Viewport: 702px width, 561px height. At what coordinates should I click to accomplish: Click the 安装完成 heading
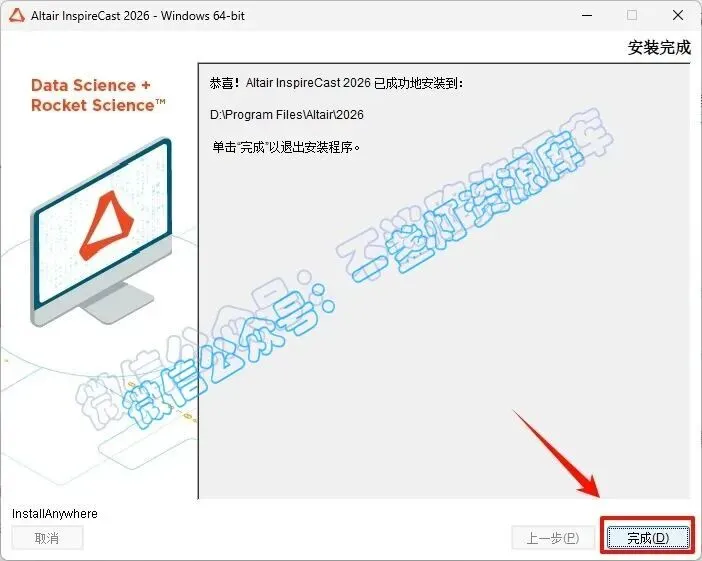pos(659,47)
